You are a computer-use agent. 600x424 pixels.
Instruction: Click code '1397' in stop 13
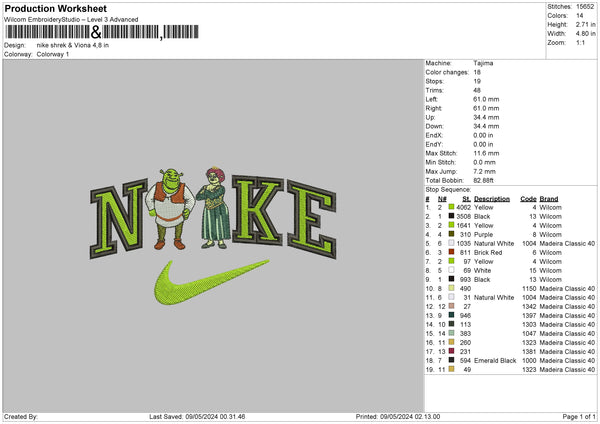[530, 316]
